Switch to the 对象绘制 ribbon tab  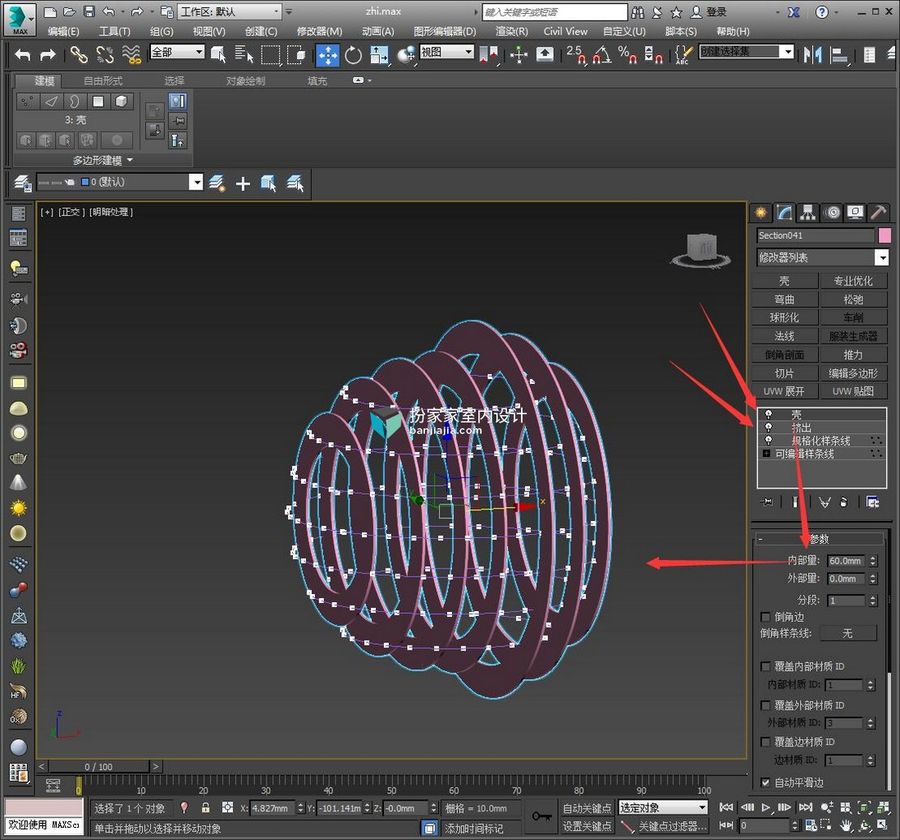click(246, 81)
